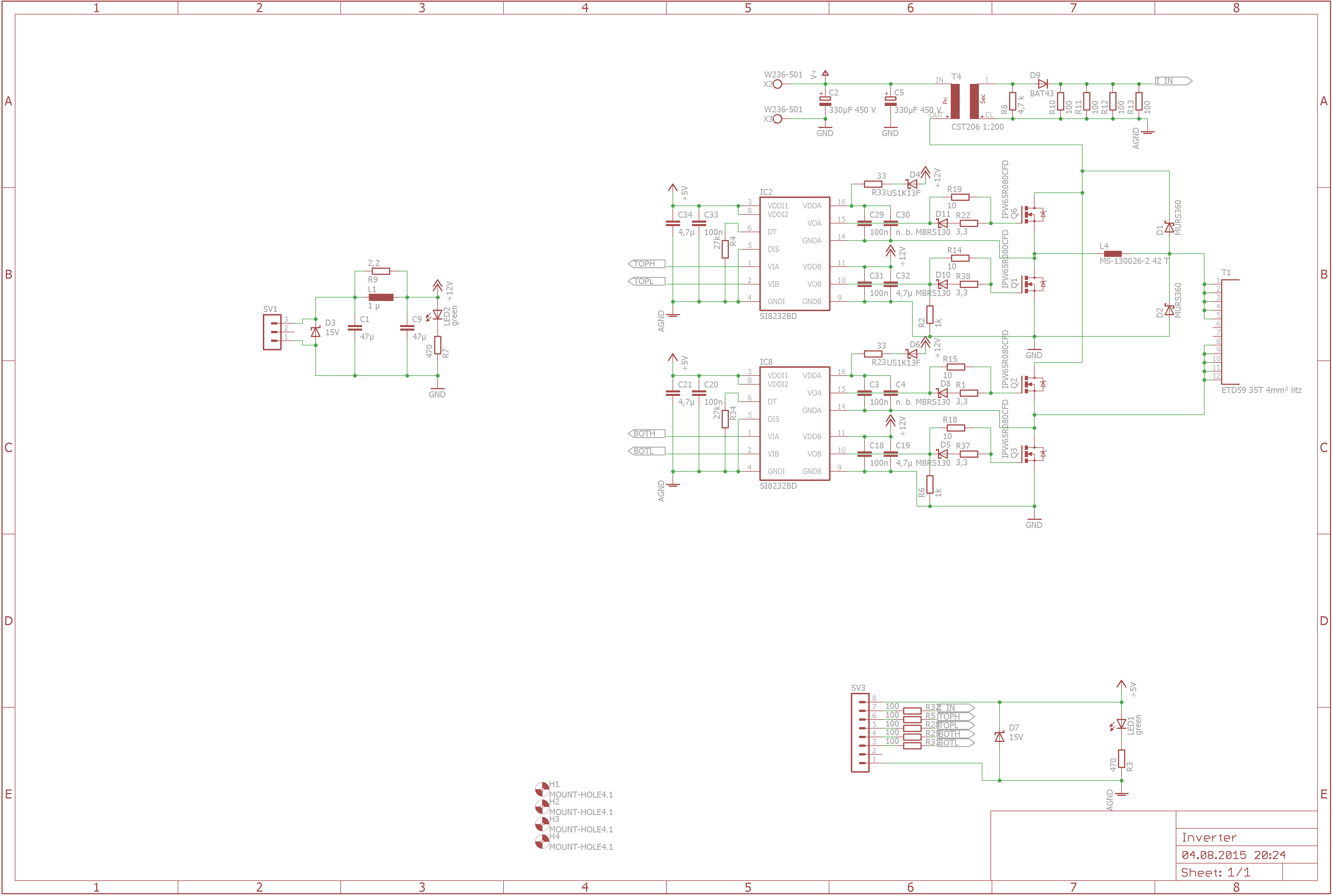Select the R2 1k resistor symbol
The height and width of the screenshot is (896, 1332).
930,315
